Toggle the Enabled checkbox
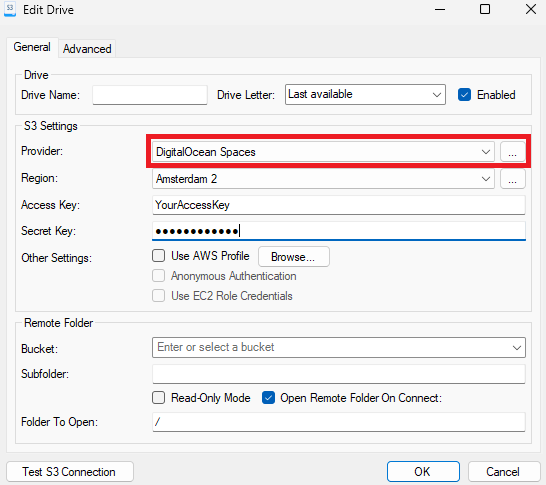Image resolution: width=546 pixels, height=485 pixels. point(464,95)
